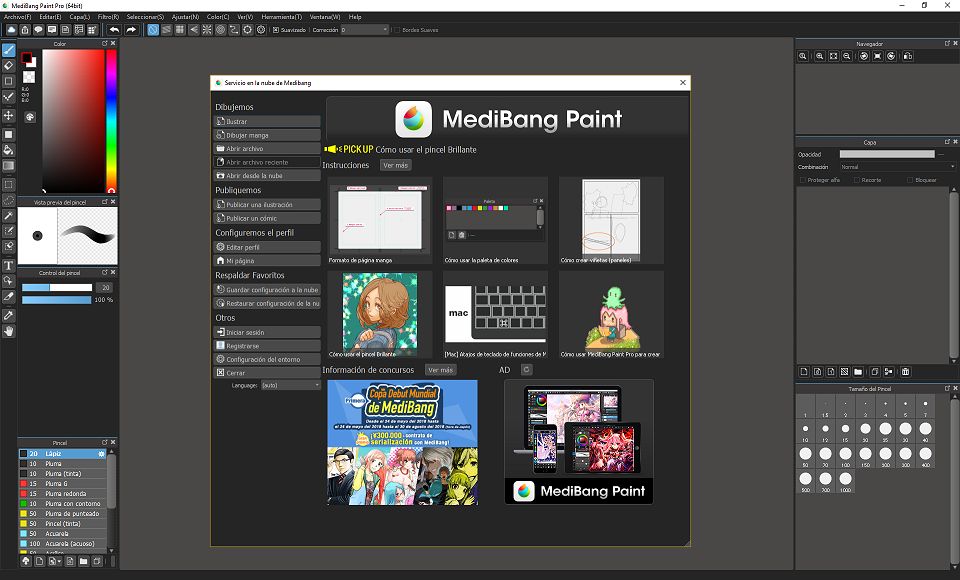This screenshot has width=960, height=580.
Task: Click Navigator zoom in icon
Action: [820, 56]
